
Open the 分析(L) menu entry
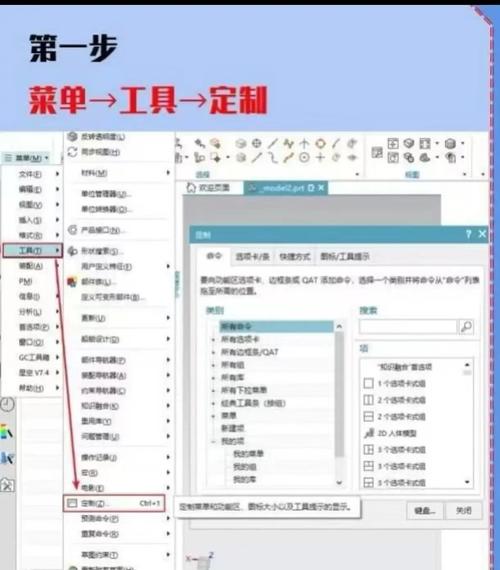pyautogui.click(x=32, y=312)
